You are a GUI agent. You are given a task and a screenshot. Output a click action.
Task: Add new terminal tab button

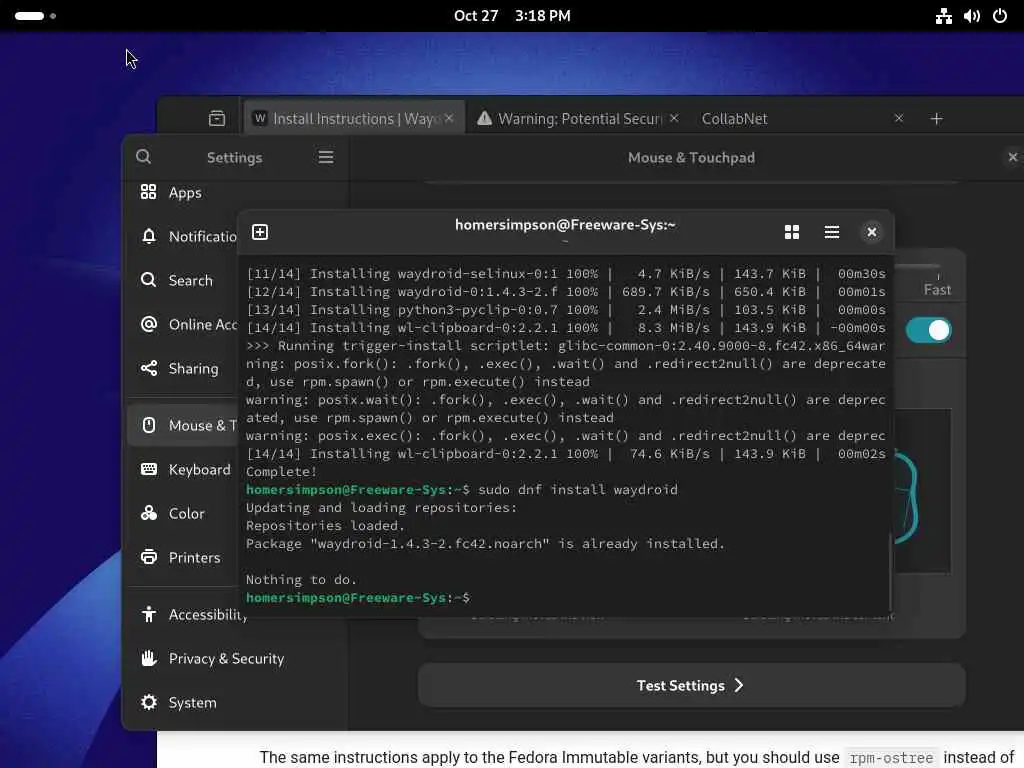260,232
